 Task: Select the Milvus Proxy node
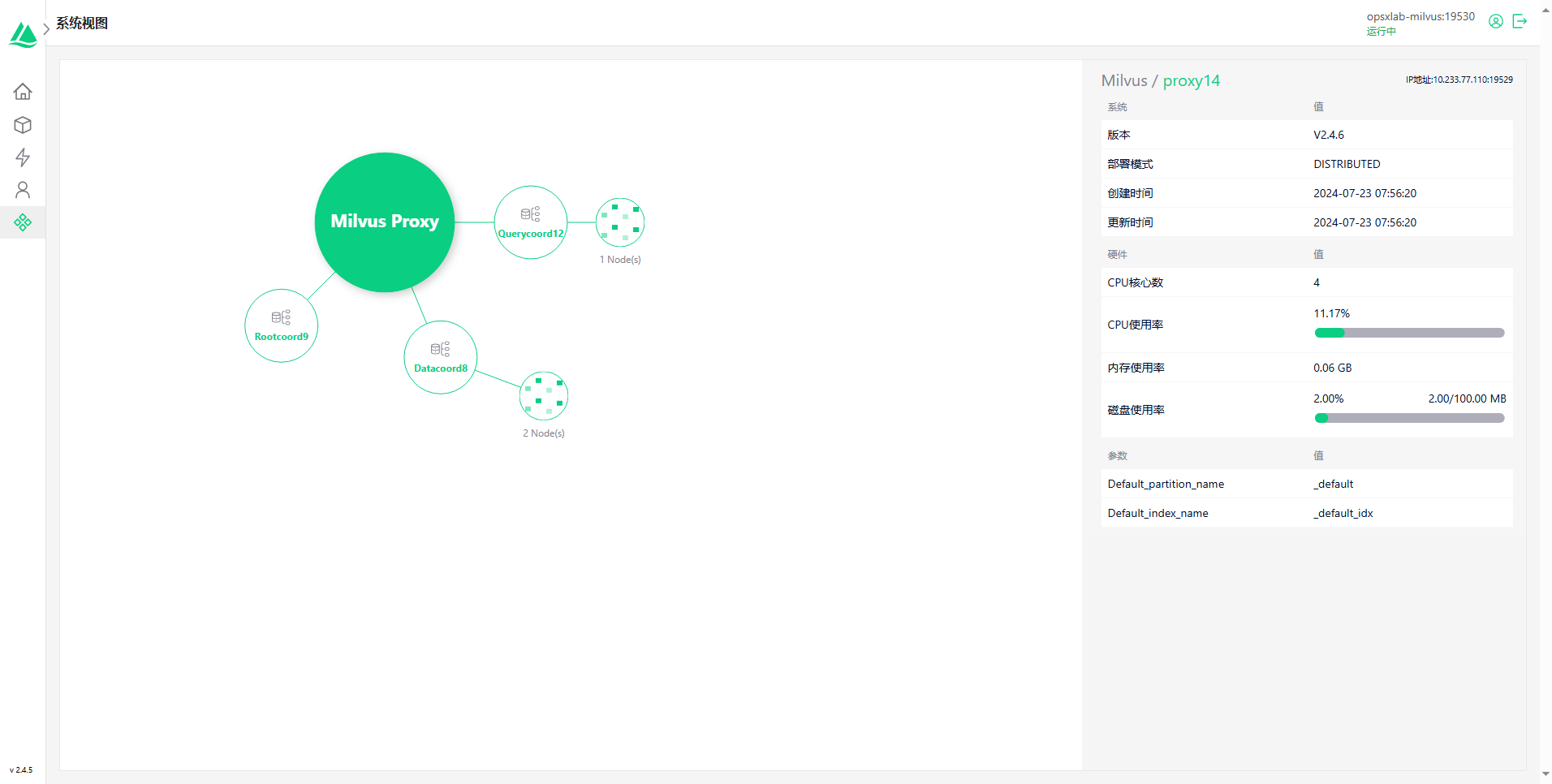[385, 222]
